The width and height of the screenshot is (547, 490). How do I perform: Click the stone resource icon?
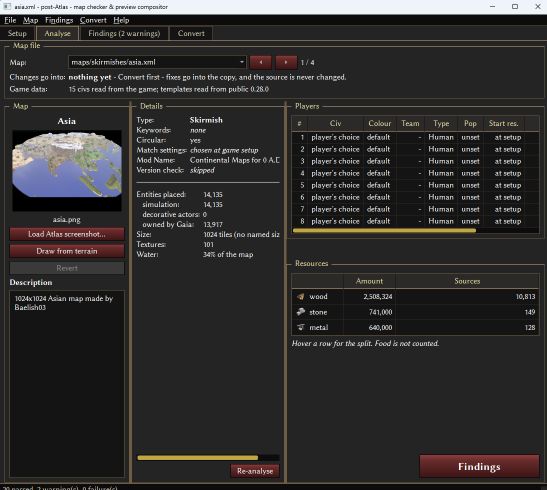tap(301, 312)
